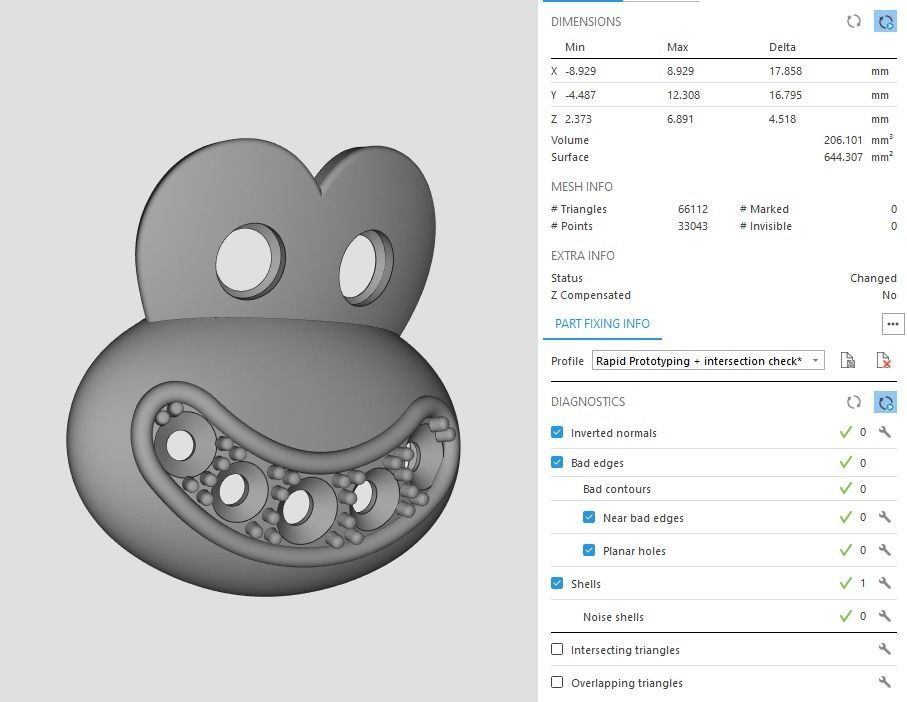Viewport: 907px width, 702px height.
Task: Click the Inverted normals fix wrench
Action: (884, 432)
